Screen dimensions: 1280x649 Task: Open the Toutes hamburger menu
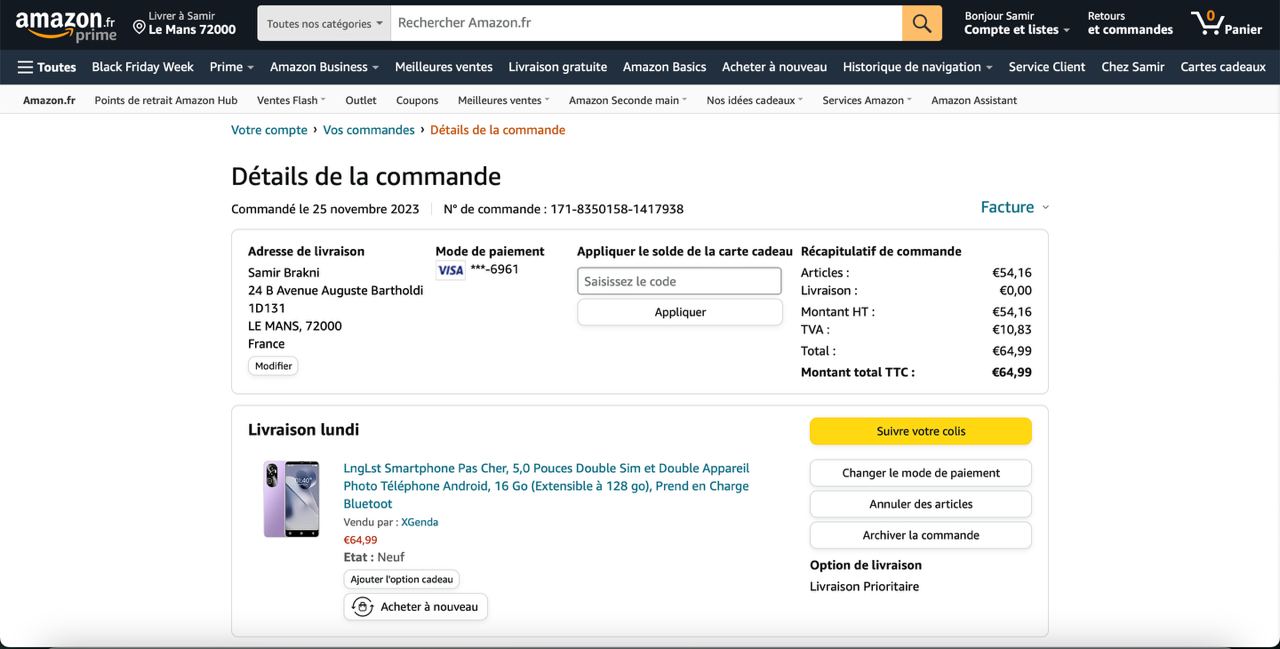[x=47, y=67]
